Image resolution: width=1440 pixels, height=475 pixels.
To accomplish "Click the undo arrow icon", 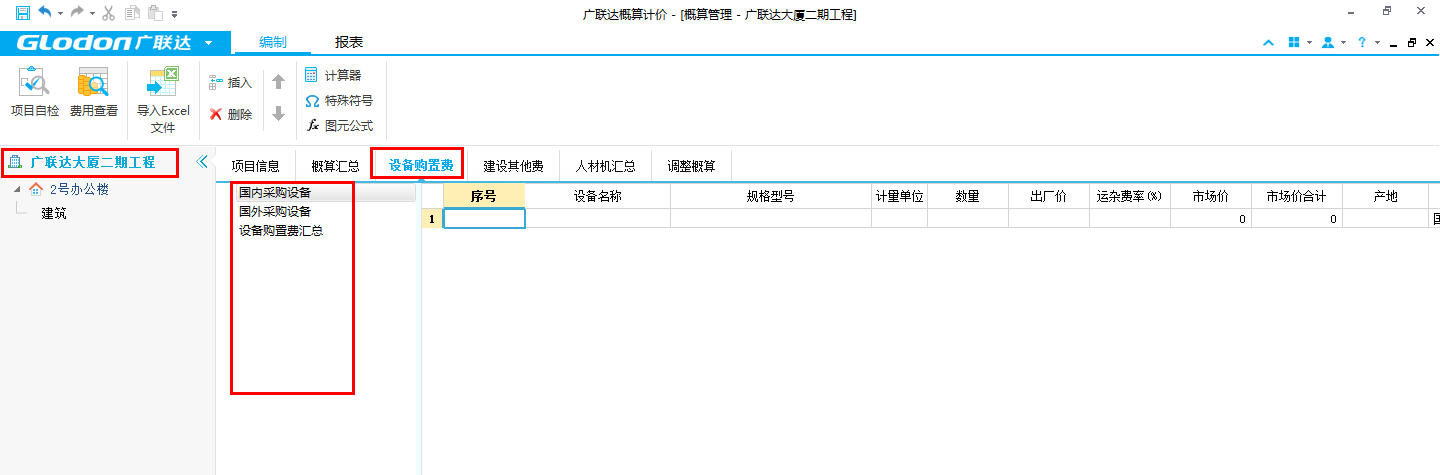I will point(44,14).
